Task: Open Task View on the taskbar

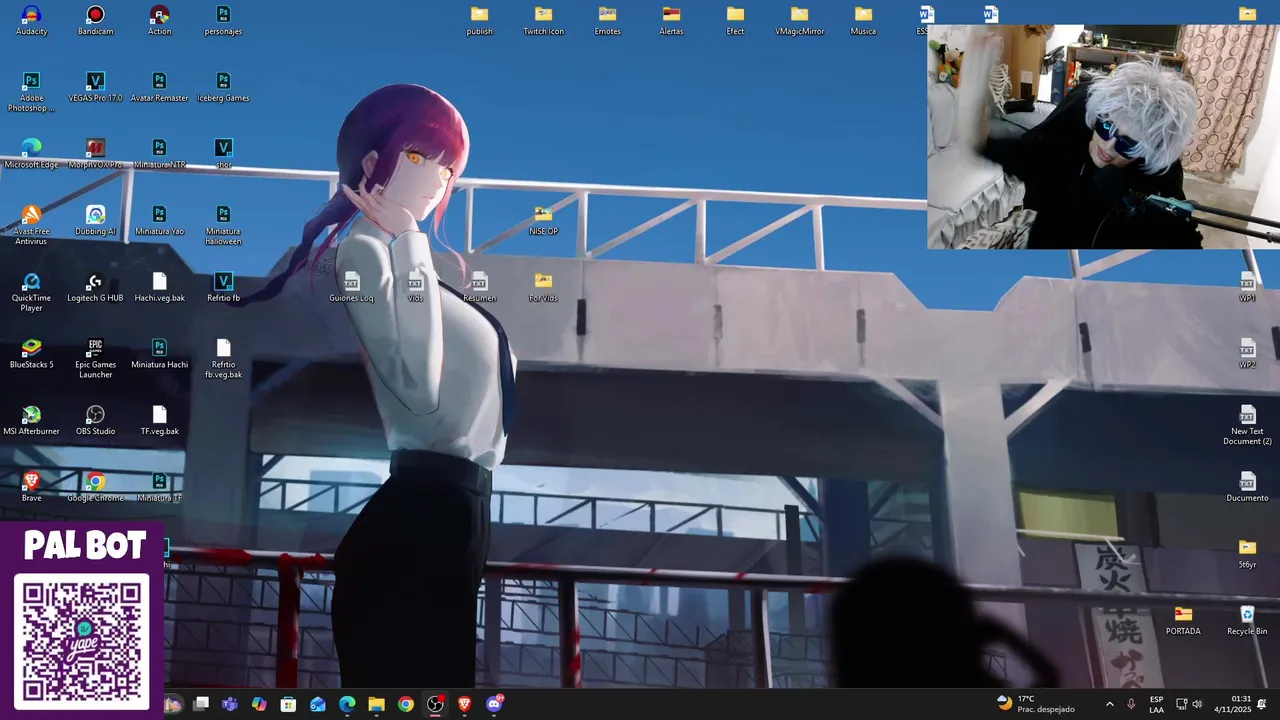Action: pos(201,704)
